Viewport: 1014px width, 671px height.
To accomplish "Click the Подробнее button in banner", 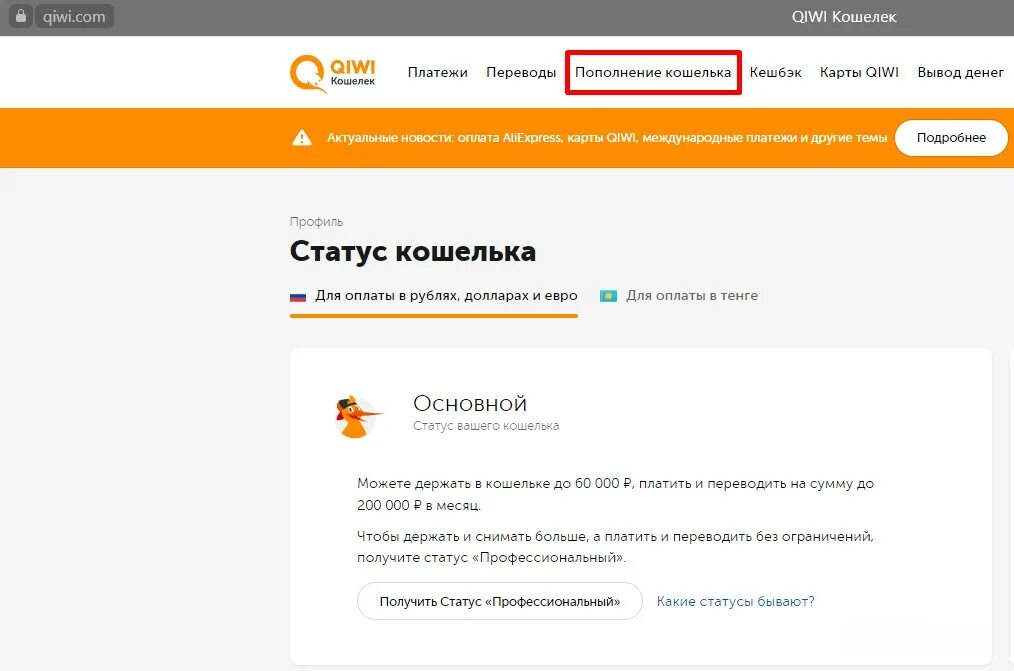I will [951, 138].
